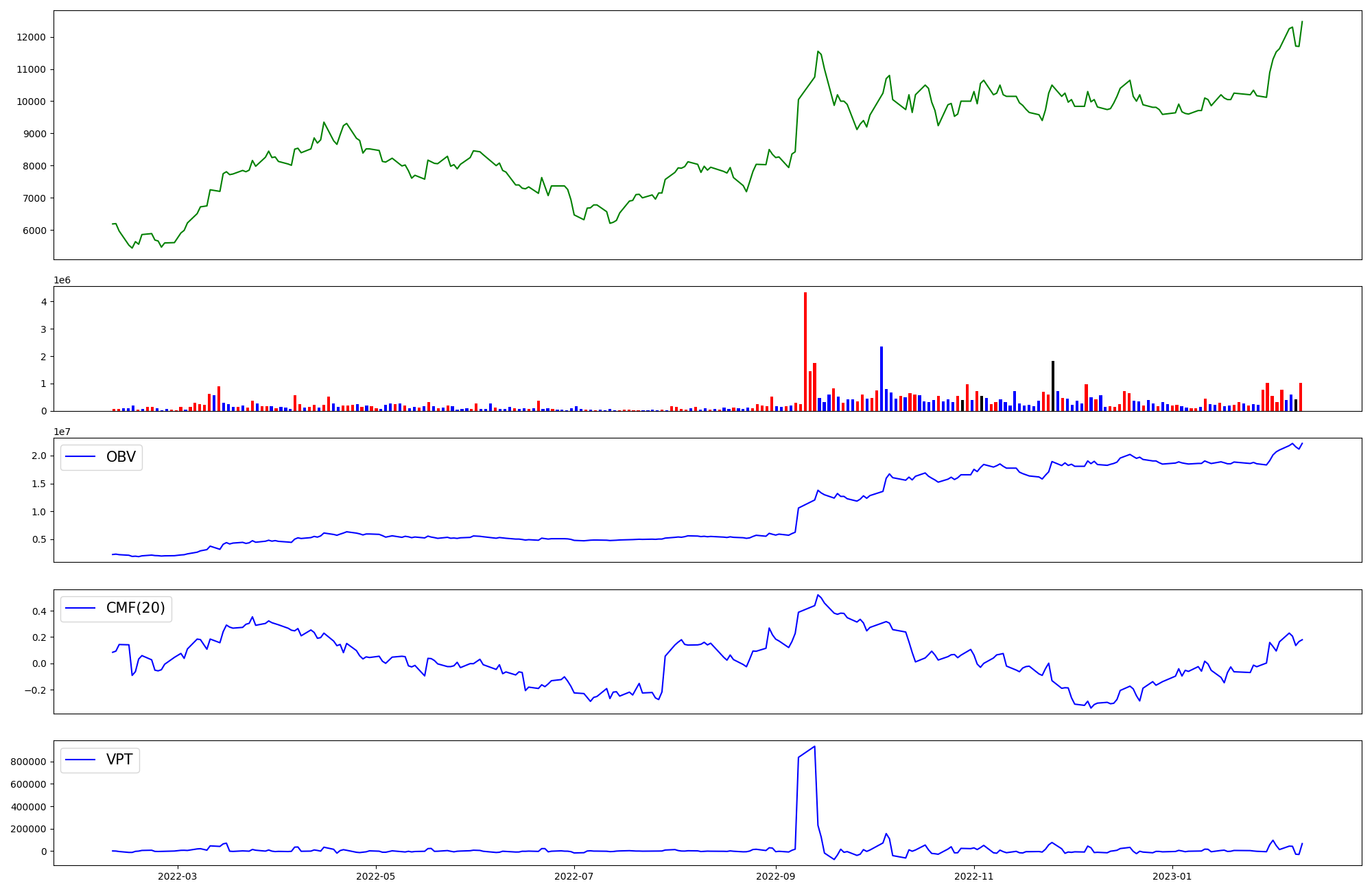Click the blue line sample in VPT legend
Screen dimensions: 1372x892
(x=82, y=760)
